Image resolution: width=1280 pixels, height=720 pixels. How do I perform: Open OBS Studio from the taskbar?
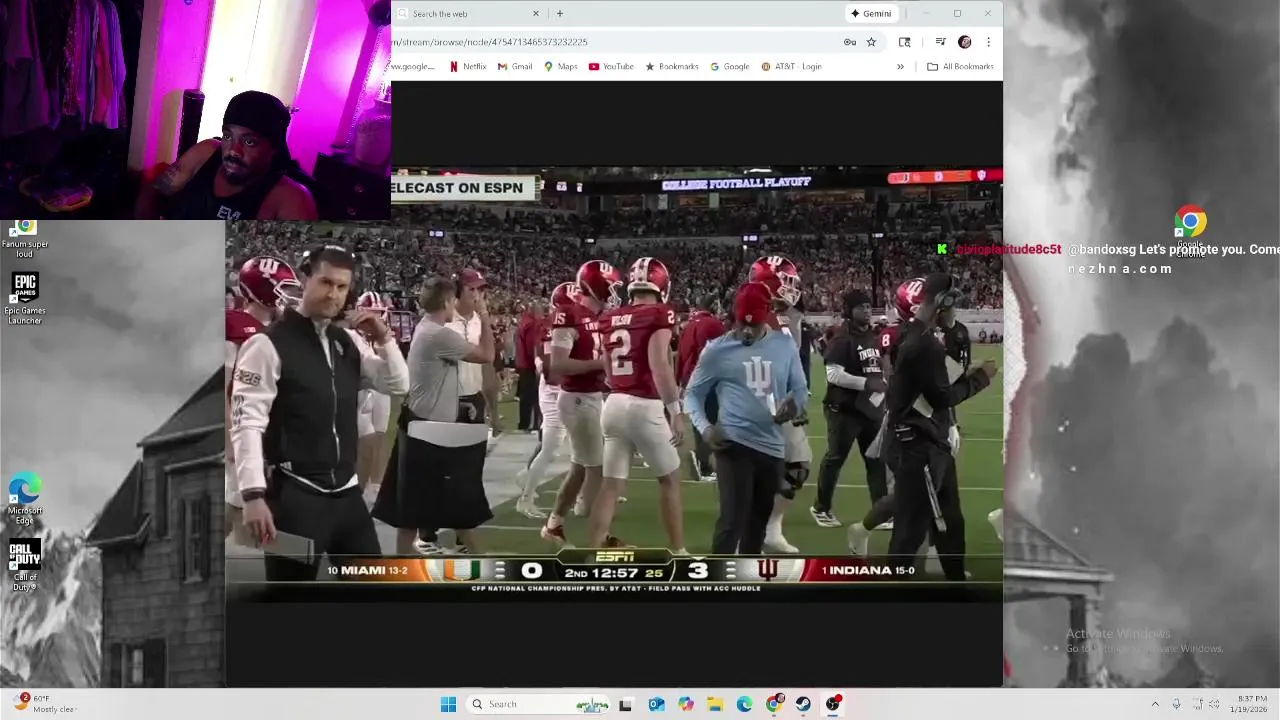coord(833,704)
